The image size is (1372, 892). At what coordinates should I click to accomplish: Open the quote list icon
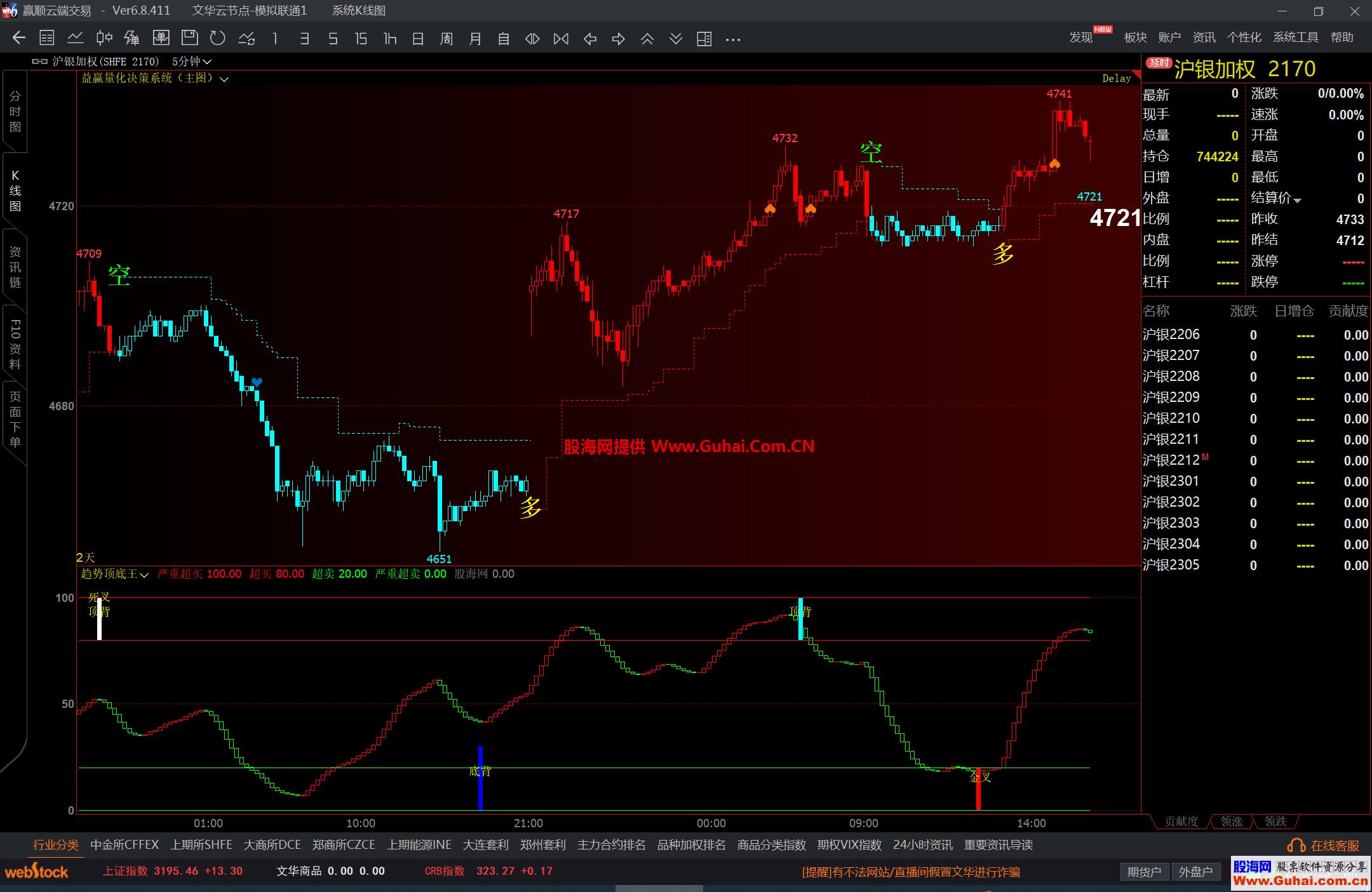tap(47, 39)
